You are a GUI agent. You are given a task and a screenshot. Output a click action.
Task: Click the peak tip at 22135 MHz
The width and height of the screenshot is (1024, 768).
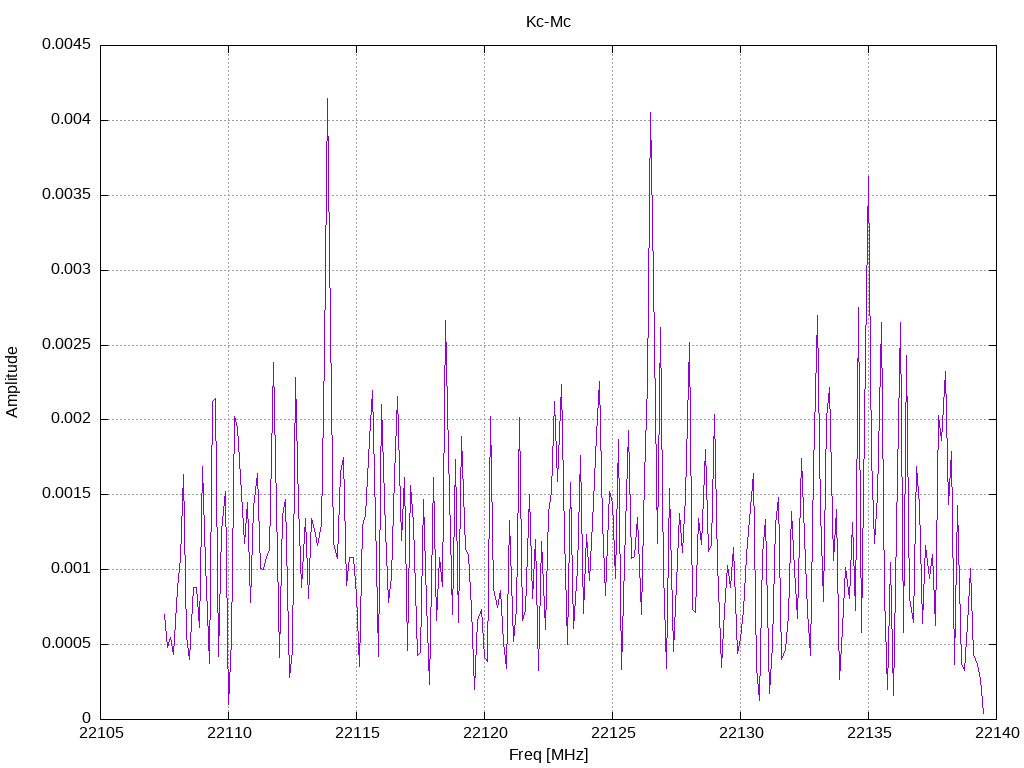[868, 176]
